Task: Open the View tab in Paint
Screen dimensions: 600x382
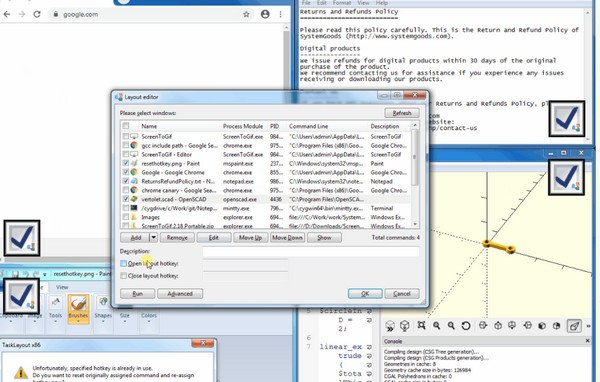Action: tap(62, 287)
